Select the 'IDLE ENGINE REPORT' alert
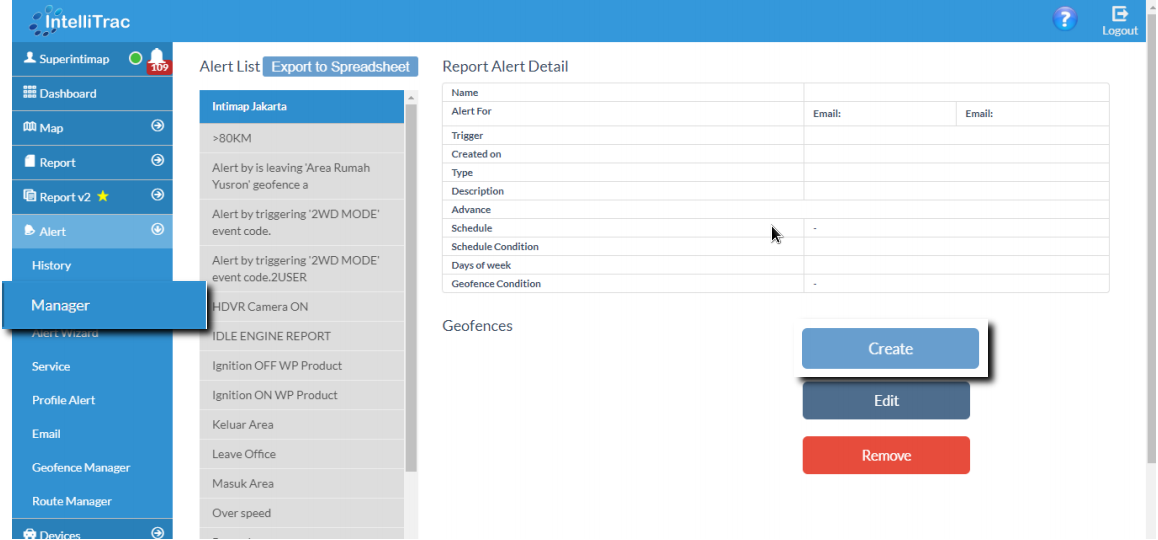Screen dimensions: 1158x540 click(271, 336)
